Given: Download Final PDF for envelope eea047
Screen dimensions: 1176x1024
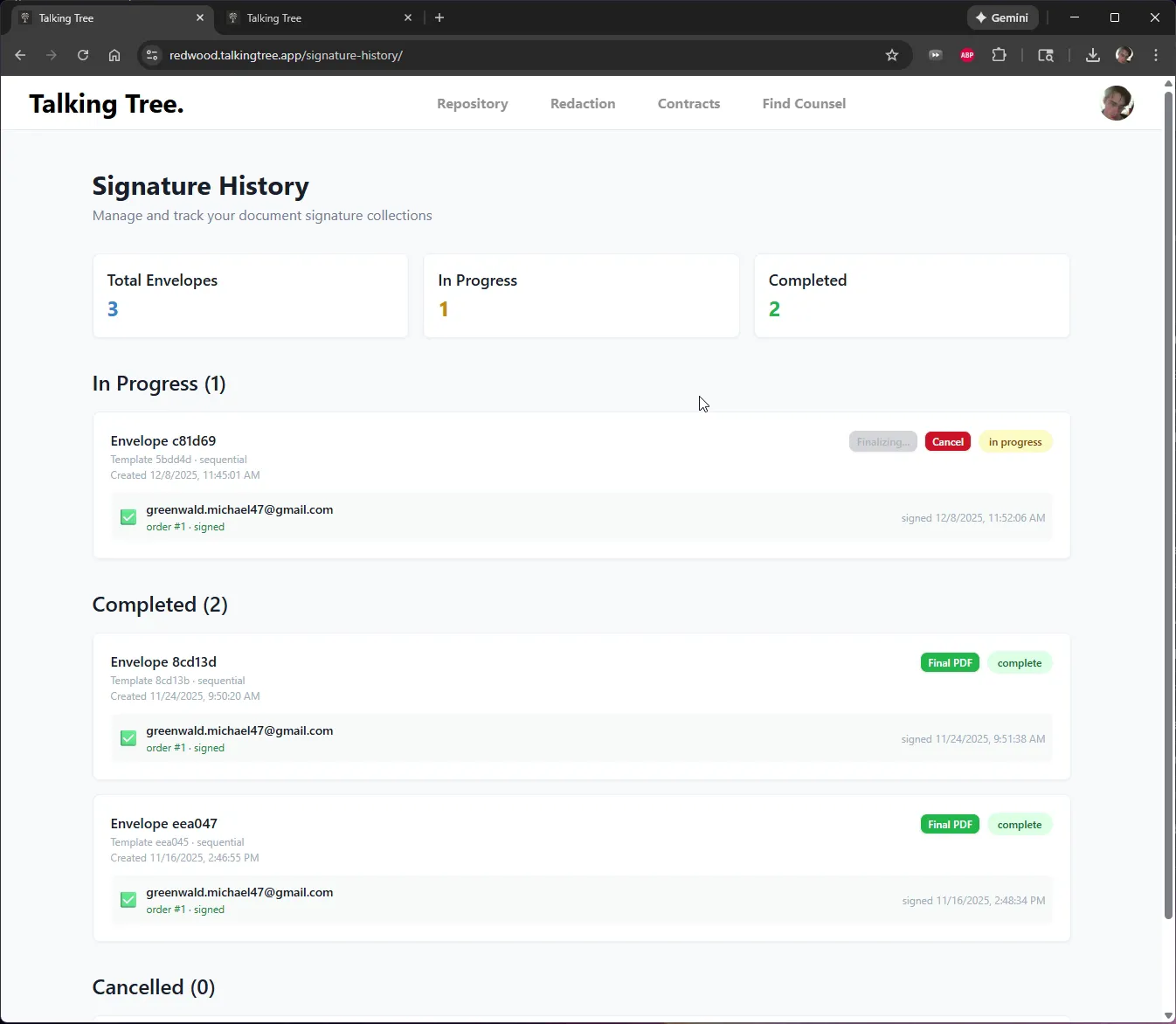Looking at the screenshot, I should tap(950, 825).
